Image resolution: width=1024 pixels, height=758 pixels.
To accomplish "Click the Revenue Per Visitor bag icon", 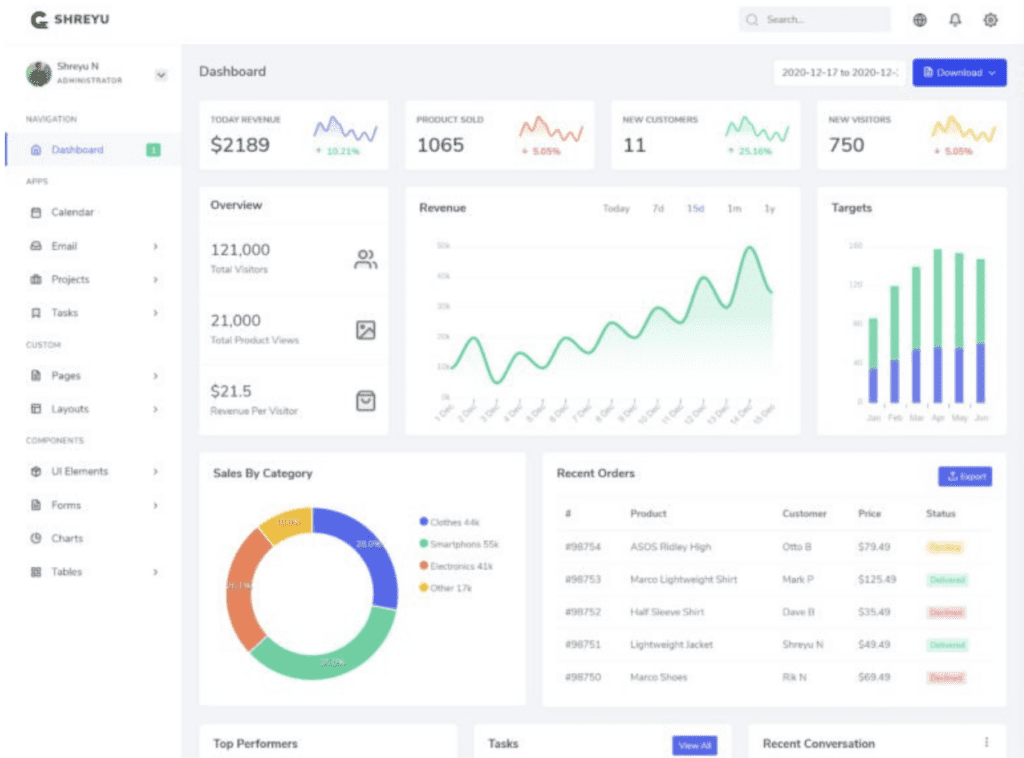I will [x=366, y=400].
